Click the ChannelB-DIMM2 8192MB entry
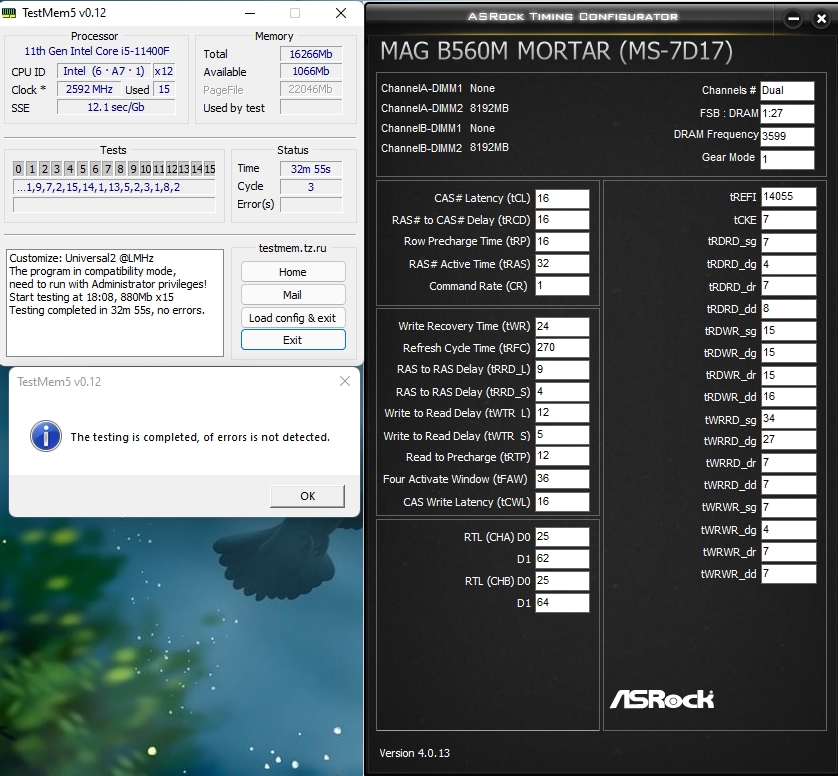 click(445, 148)
